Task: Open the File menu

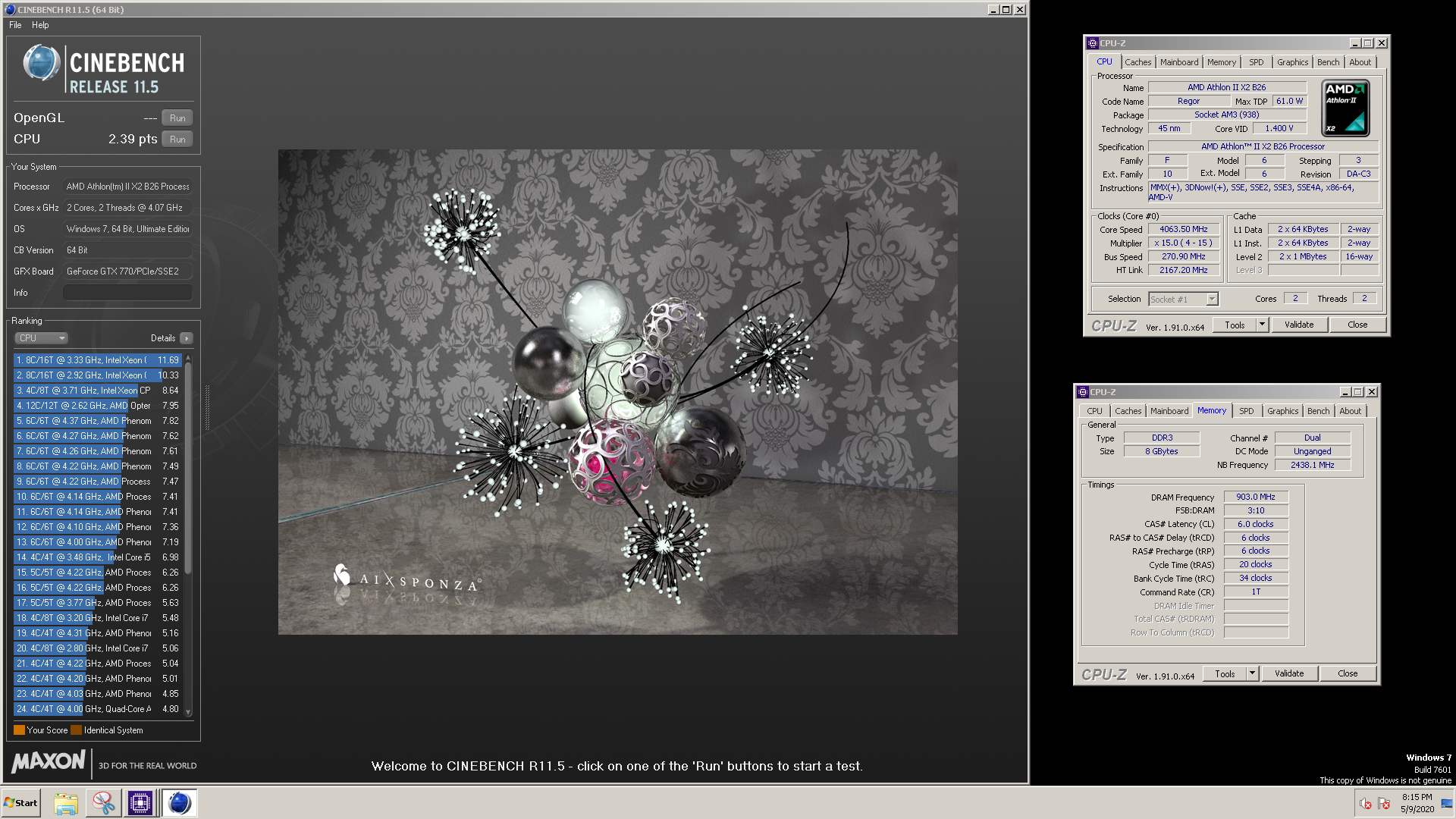Action: pos(15,25)
